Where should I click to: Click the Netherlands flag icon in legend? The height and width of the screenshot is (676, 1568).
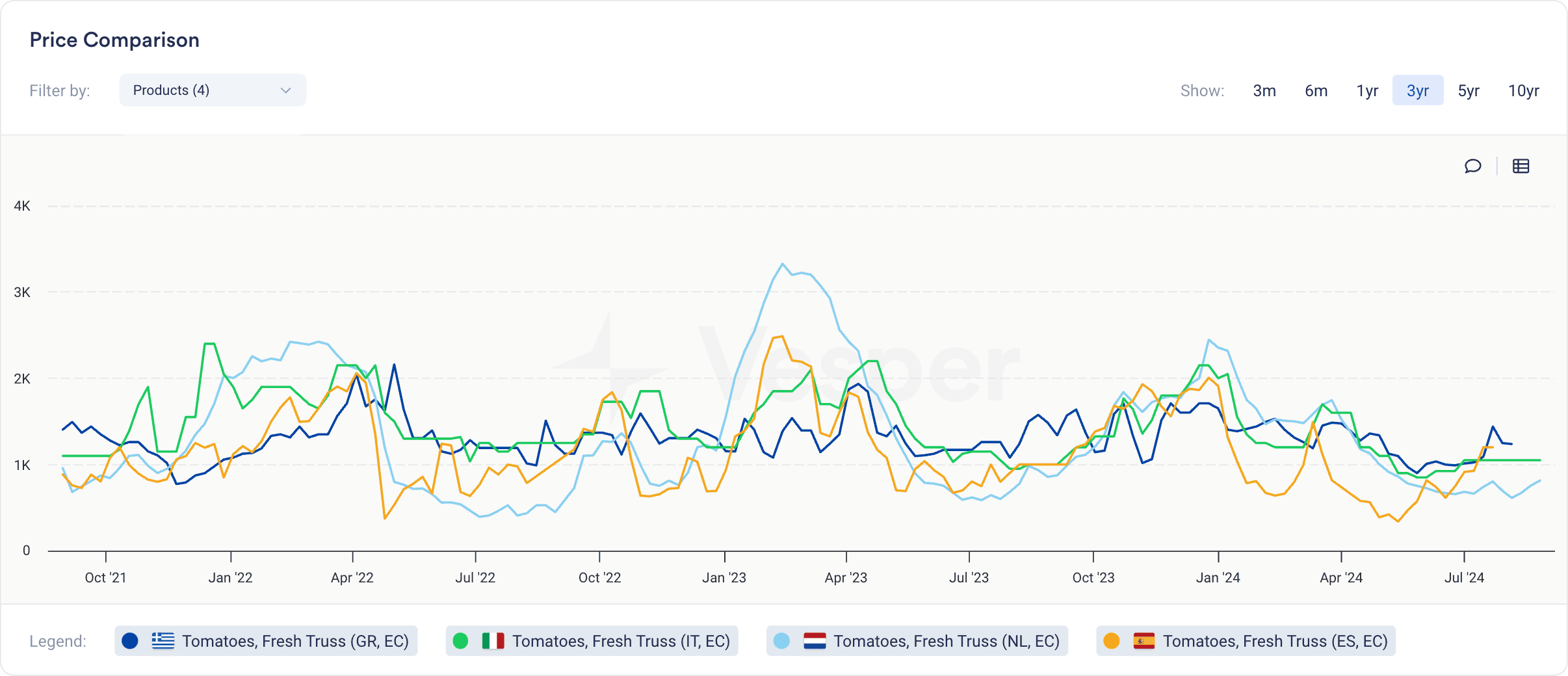click(815, 641)
